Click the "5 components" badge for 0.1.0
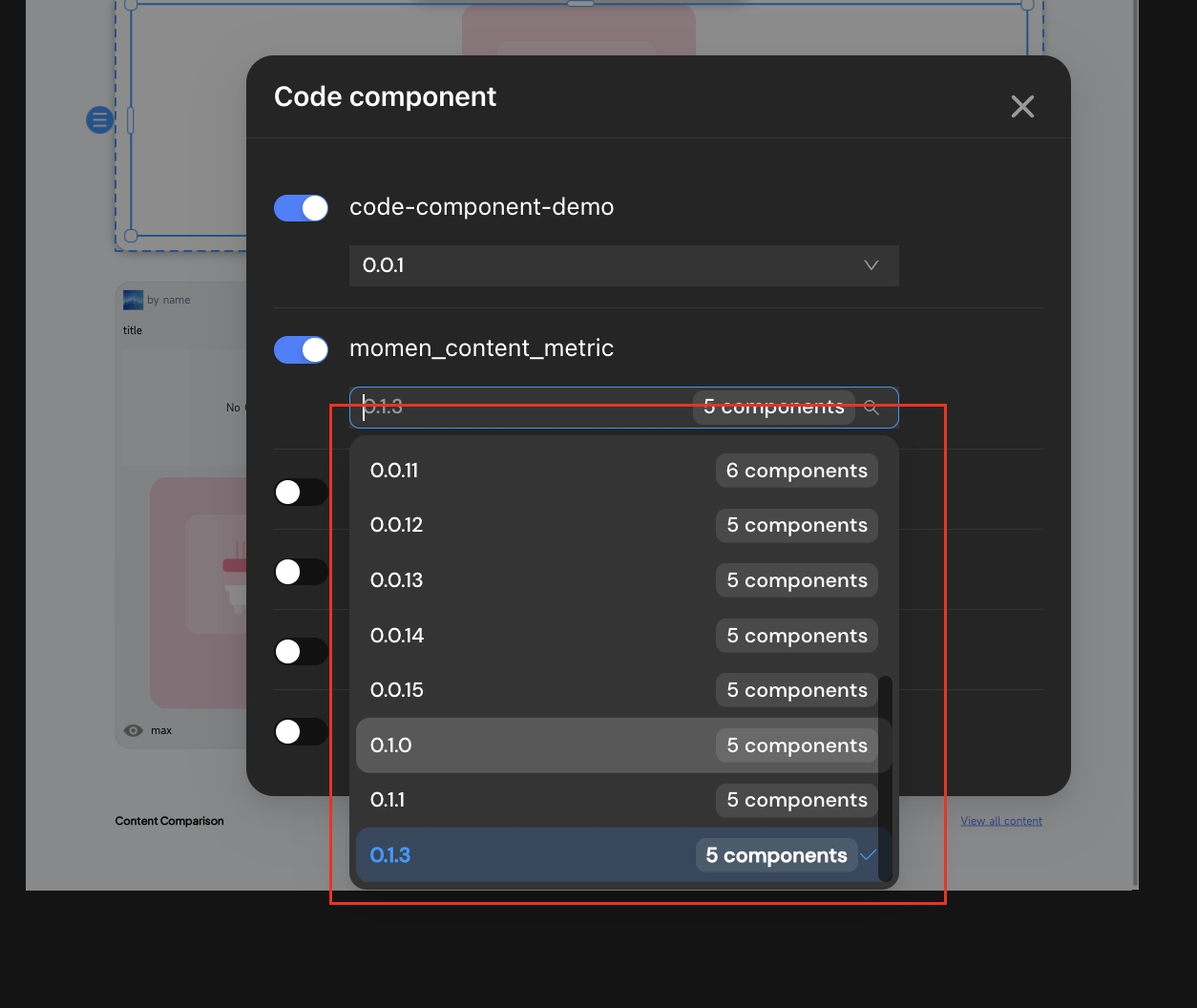1197x1008 pixels. (796, 745)
